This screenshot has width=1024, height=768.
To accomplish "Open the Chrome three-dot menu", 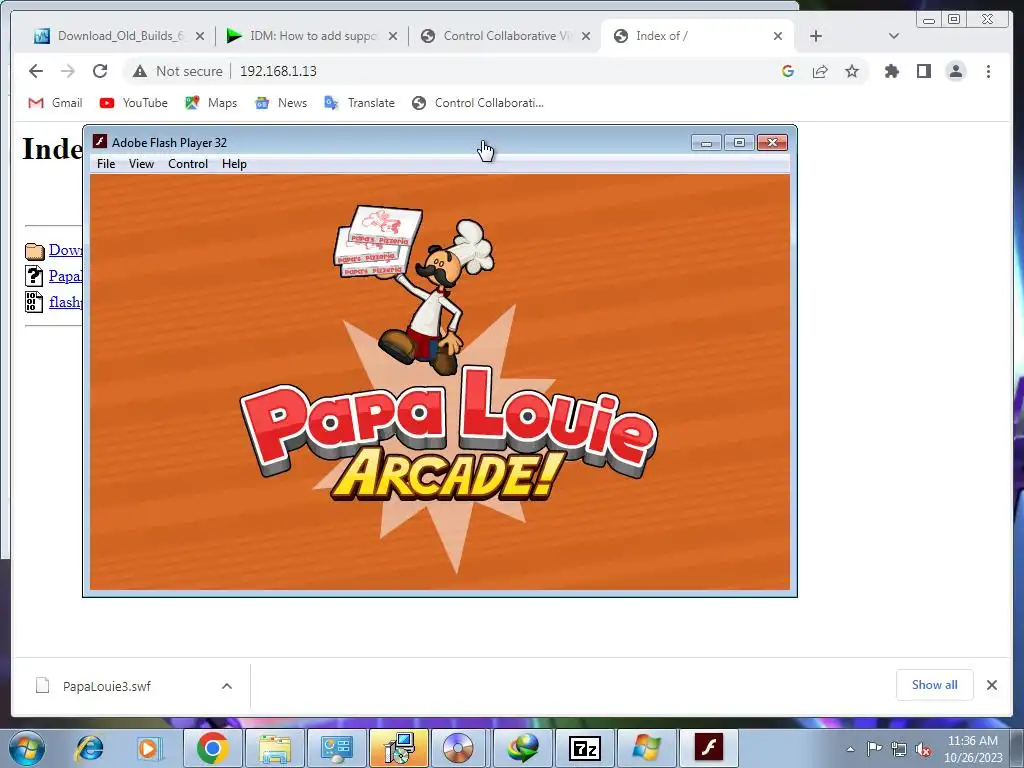I will [x=988, y=71].
